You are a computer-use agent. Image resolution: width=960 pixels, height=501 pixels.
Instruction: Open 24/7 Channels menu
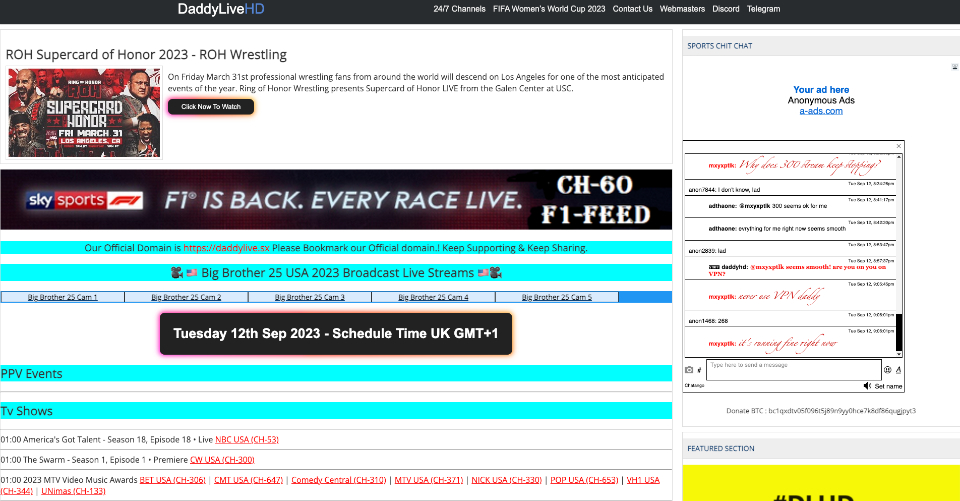pyautogui.click(x=459, y=9)
